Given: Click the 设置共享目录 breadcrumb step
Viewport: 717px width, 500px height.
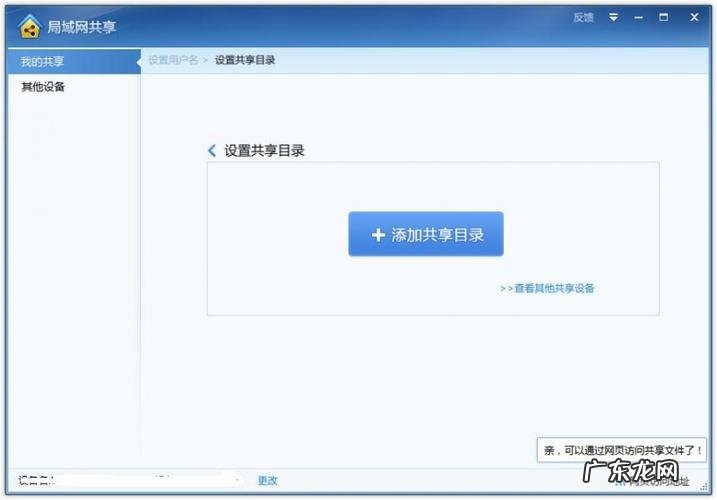Looking at the screenshot, I should pyautogui.click(x=245, y=60).
